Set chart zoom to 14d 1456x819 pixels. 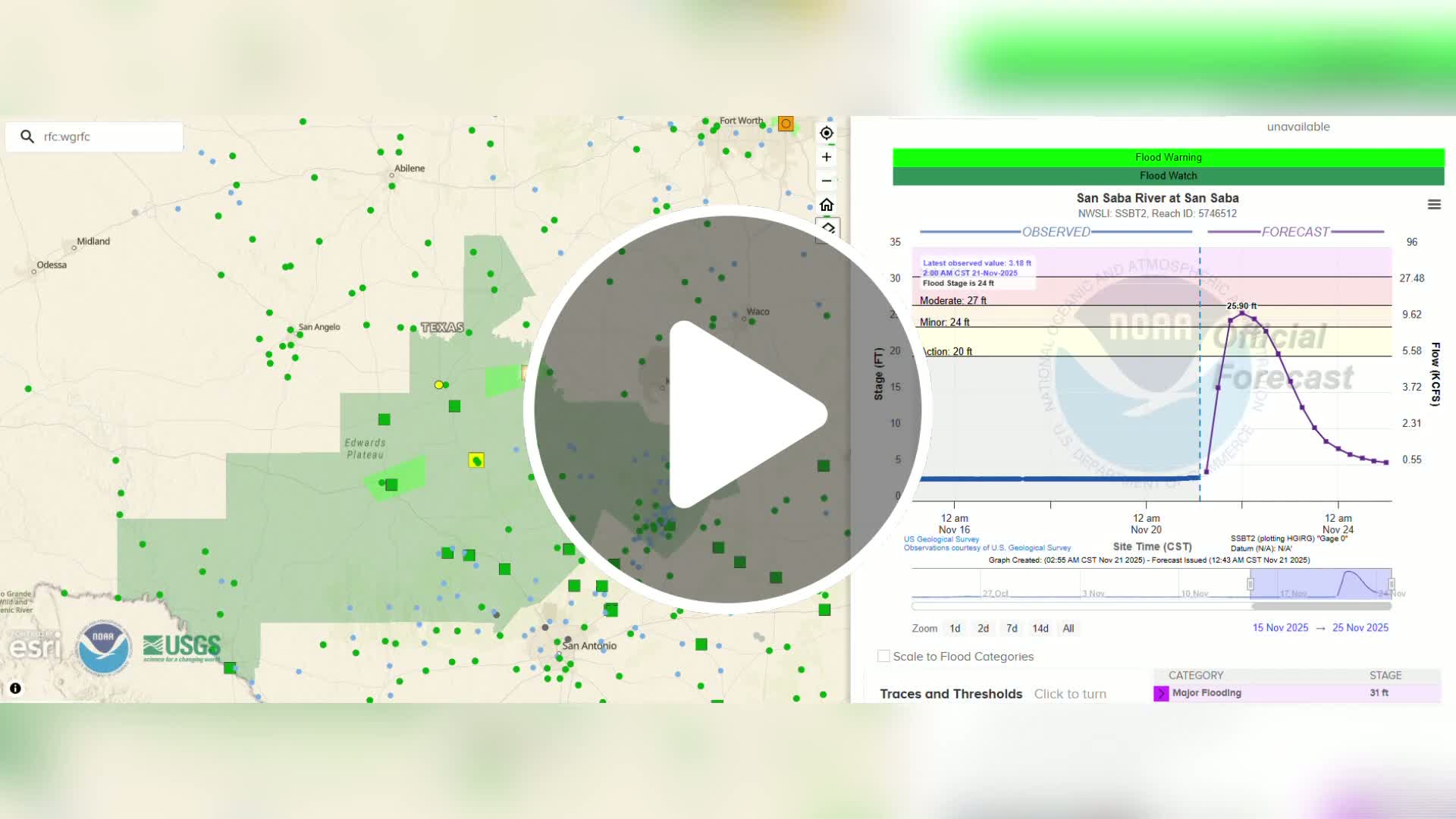pyautogui.click(x=1040, y=628)
